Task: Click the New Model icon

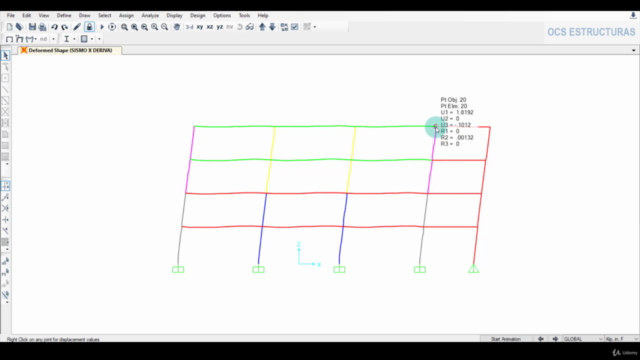Action: [x=9, y=27]
